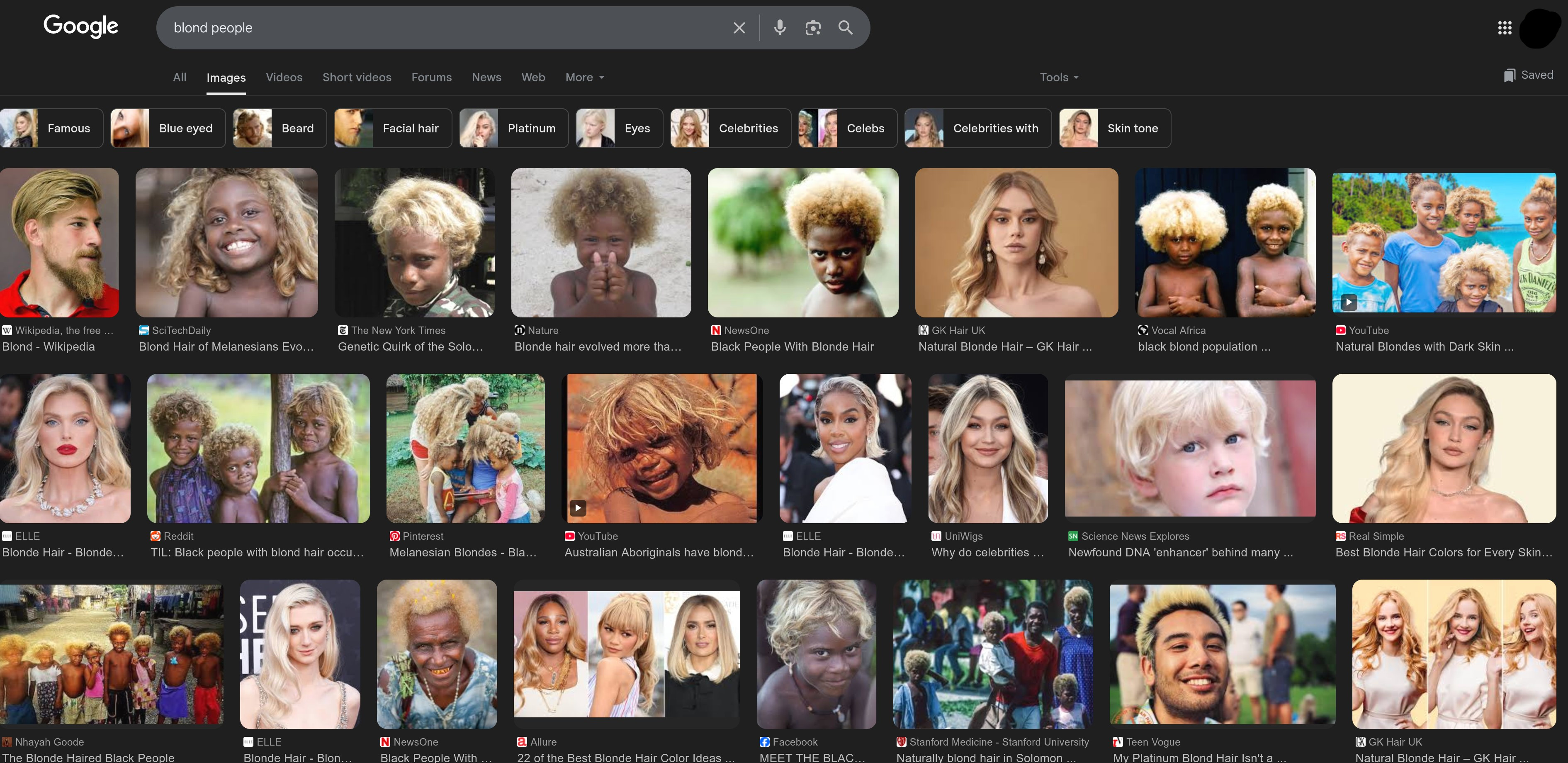Open the Vocal Africa two children thumbnail
This screenshot has height=763, width=1568.
pos(1225,242)
